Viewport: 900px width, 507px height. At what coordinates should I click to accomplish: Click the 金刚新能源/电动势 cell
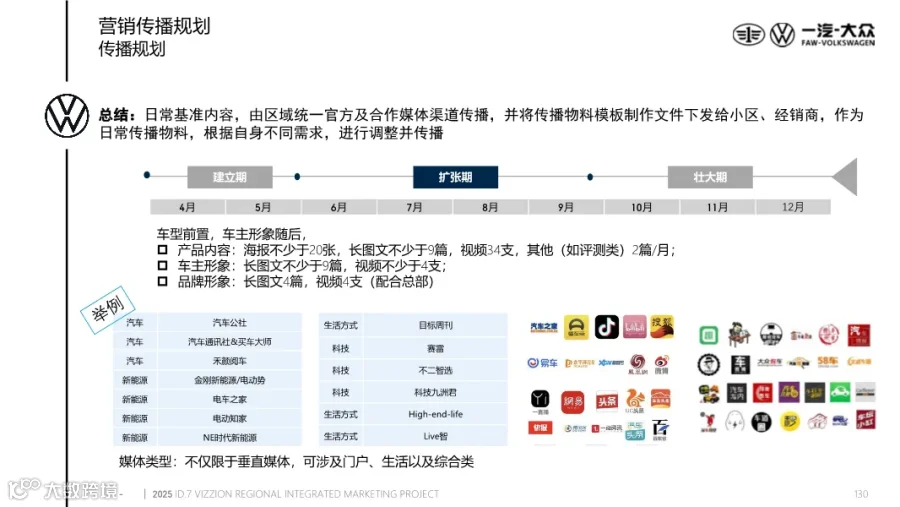(x=230, y=380)
